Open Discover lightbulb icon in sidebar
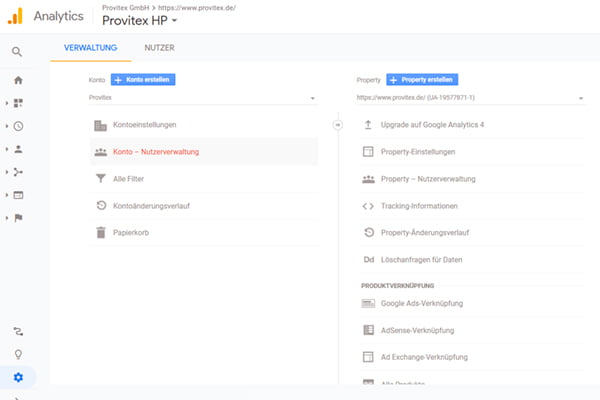This screenshot has width=600, height=400. coord(18,354)
